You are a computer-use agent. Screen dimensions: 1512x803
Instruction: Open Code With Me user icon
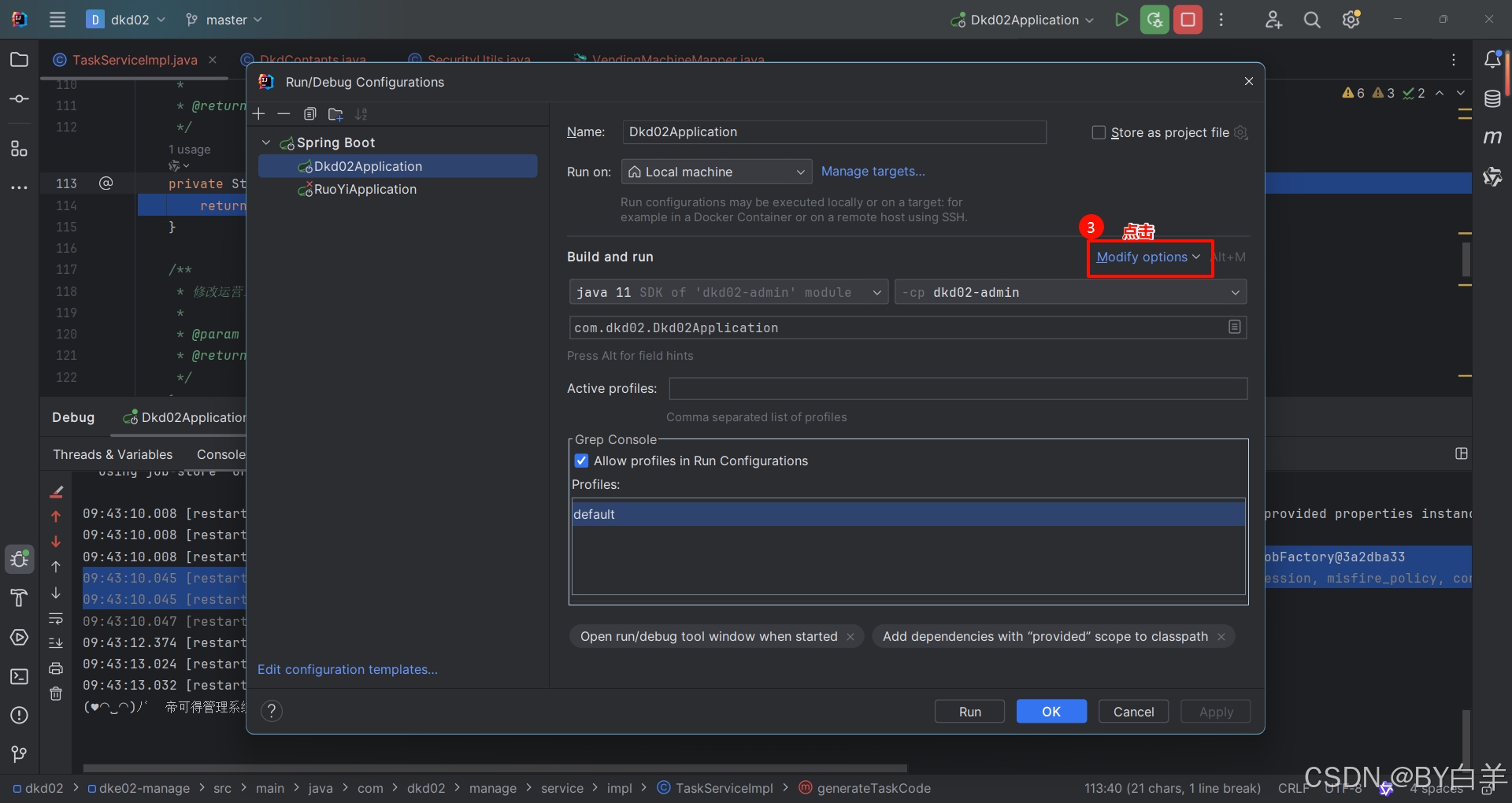[1273, 20]
